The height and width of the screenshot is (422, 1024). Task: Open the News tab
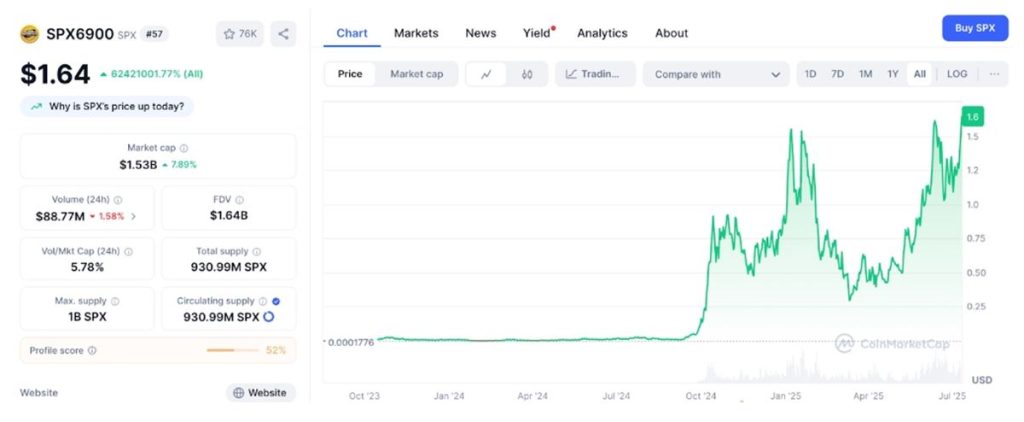pyautogui.click(x=481, y=33)
